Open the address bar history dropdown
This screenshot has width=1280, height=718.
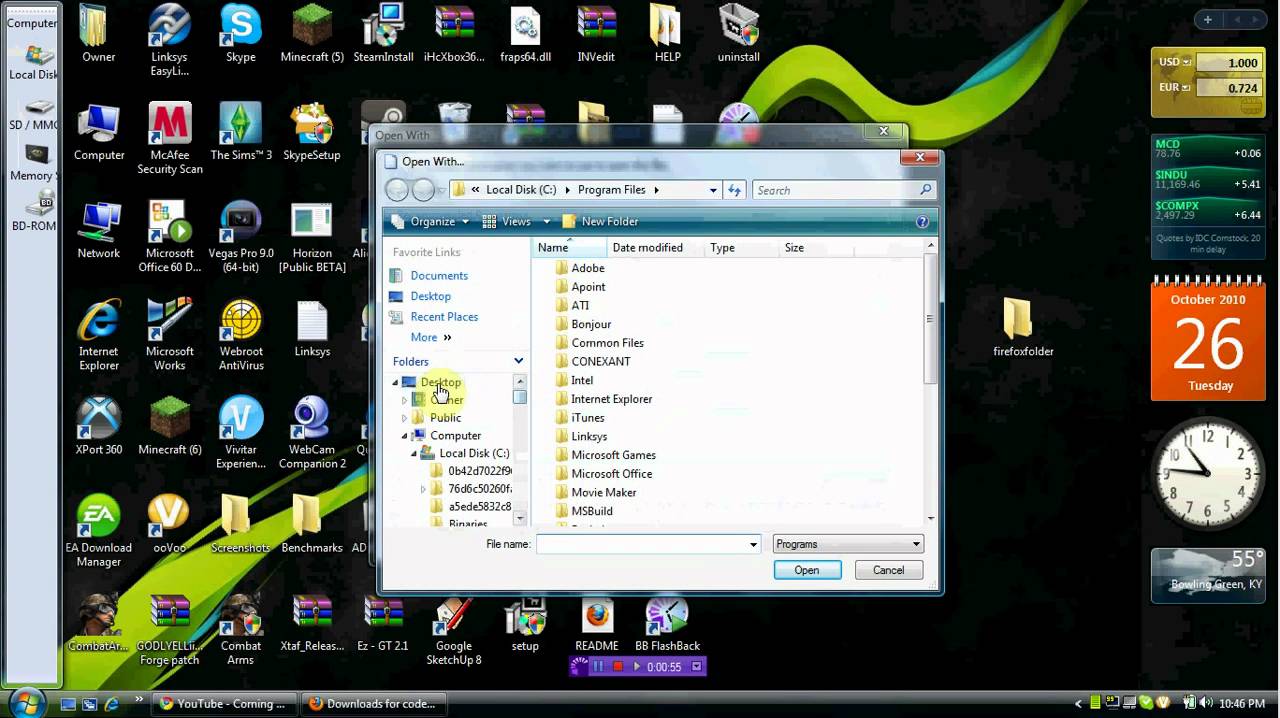coord(713,190)
